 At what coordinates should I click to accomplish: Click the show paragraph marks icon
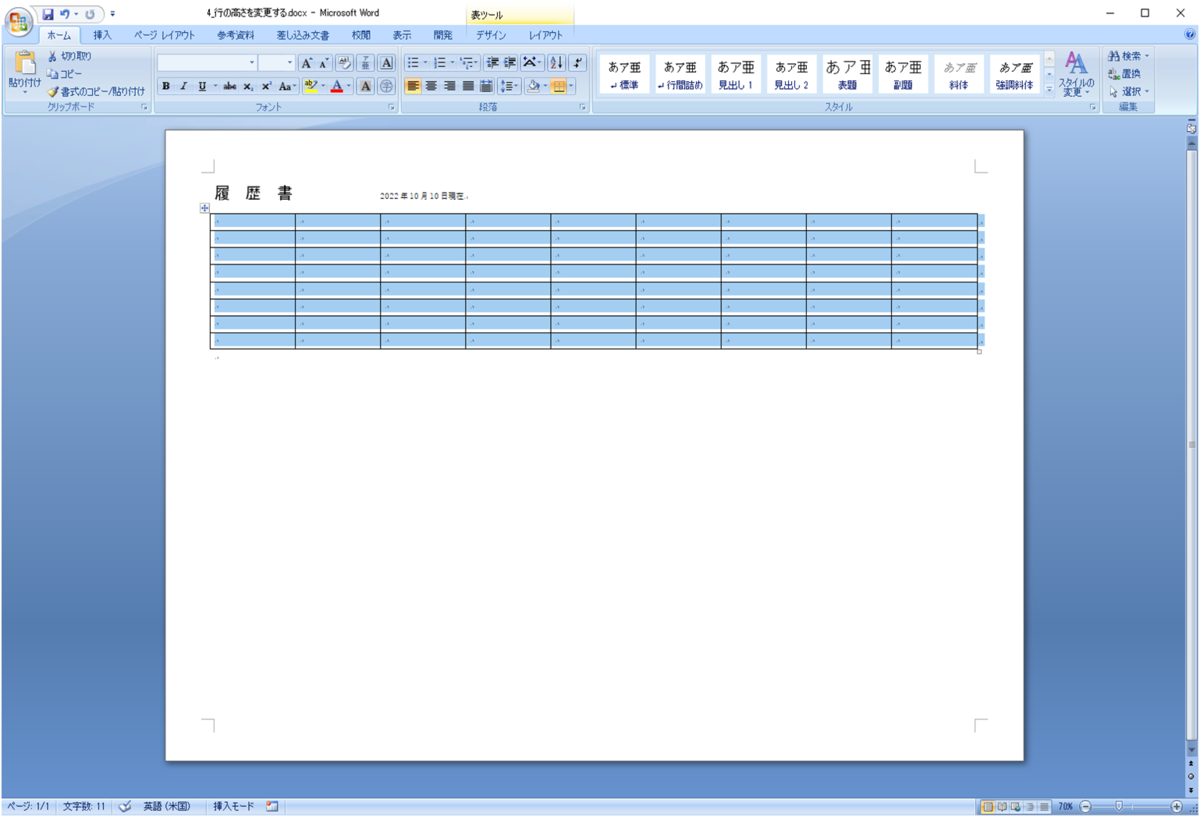pos(578,63)
